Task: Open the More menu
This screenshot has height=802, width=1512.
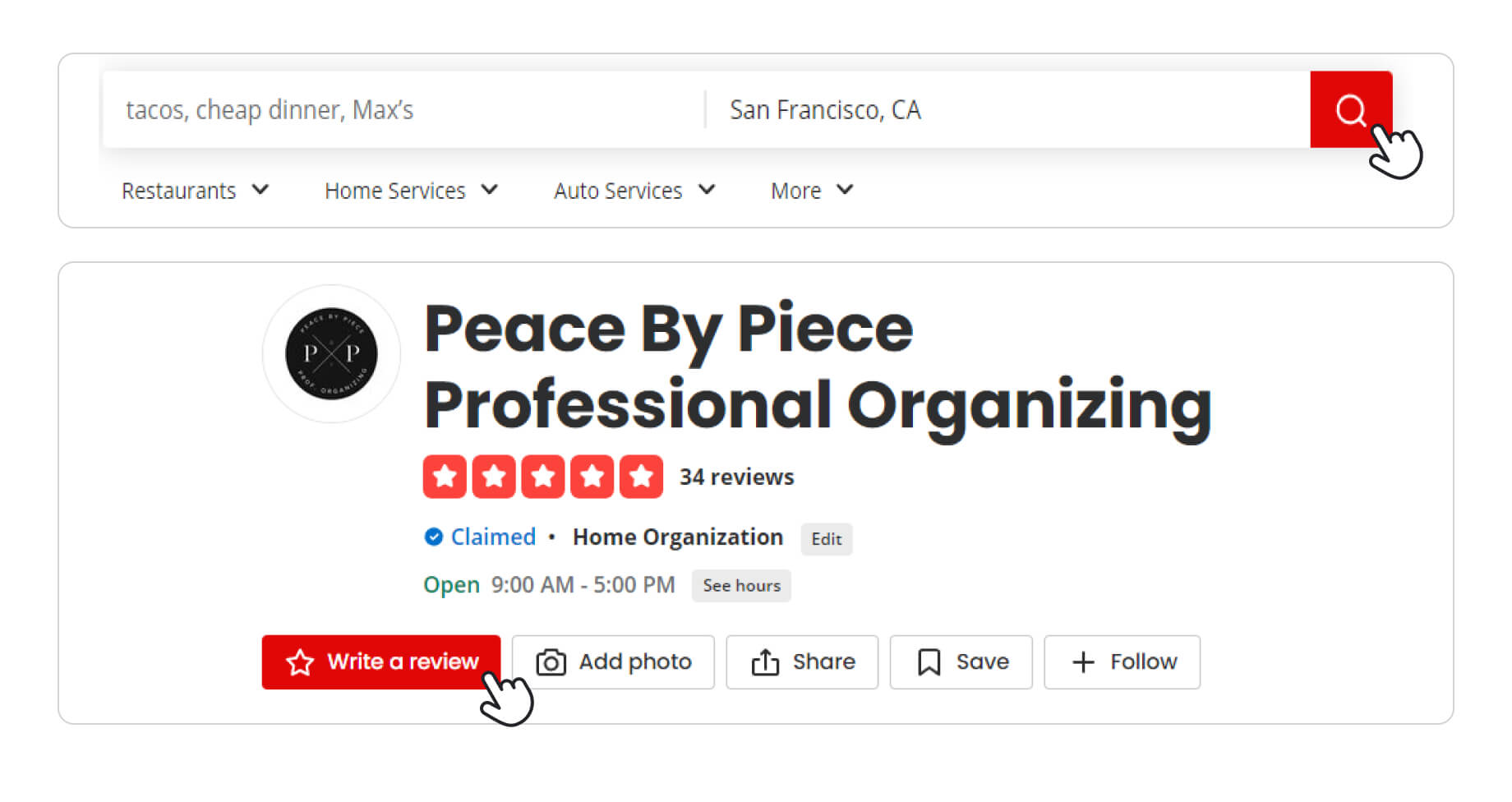Action: point(812,191)
